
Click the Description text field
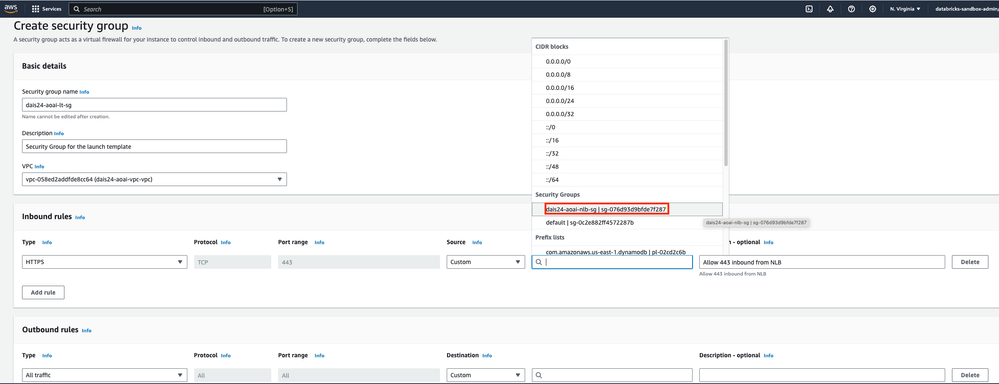click(154, 146)
